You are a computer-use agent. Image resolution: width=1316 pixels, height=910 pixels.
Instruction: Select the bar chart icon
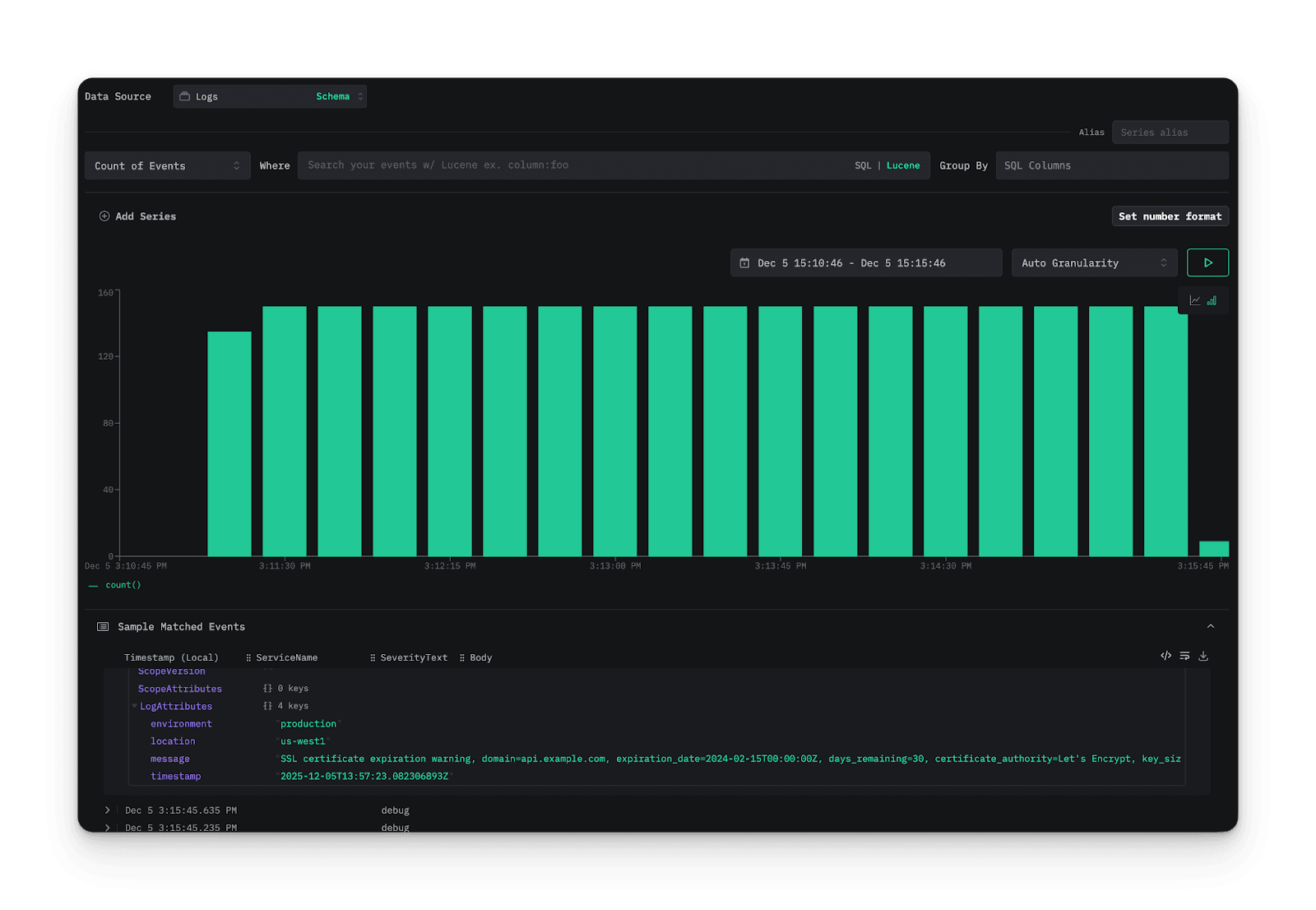(1211, 299)
